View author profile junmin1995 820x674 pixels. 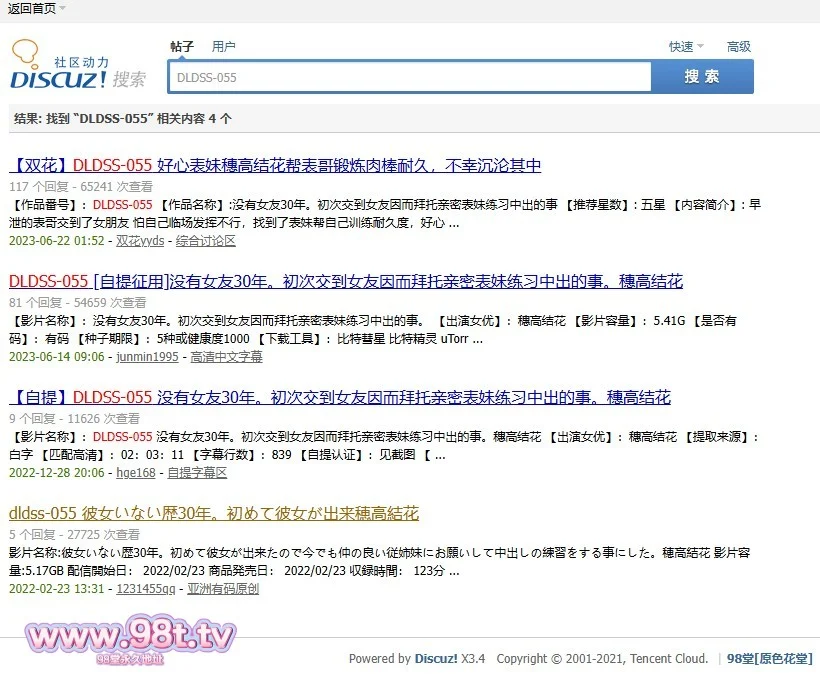point(147,357)
